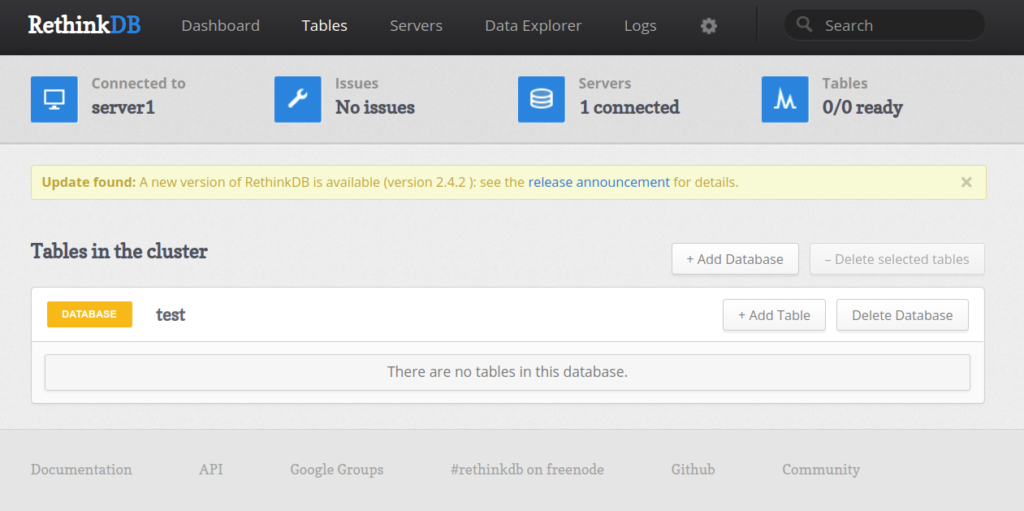Open the Dashboard tab
Image resolution: width=1024 pixels, height=511 pixels.
221,26
